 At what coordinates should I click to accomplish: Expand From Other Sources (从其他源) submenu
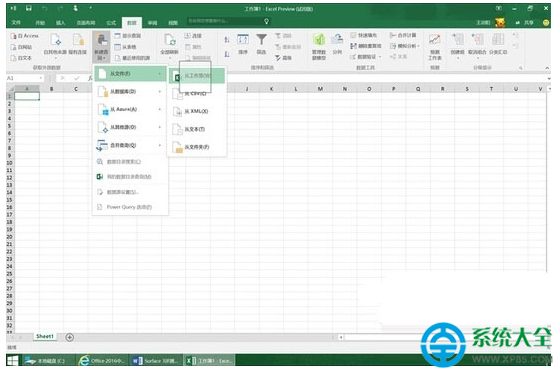130,127
